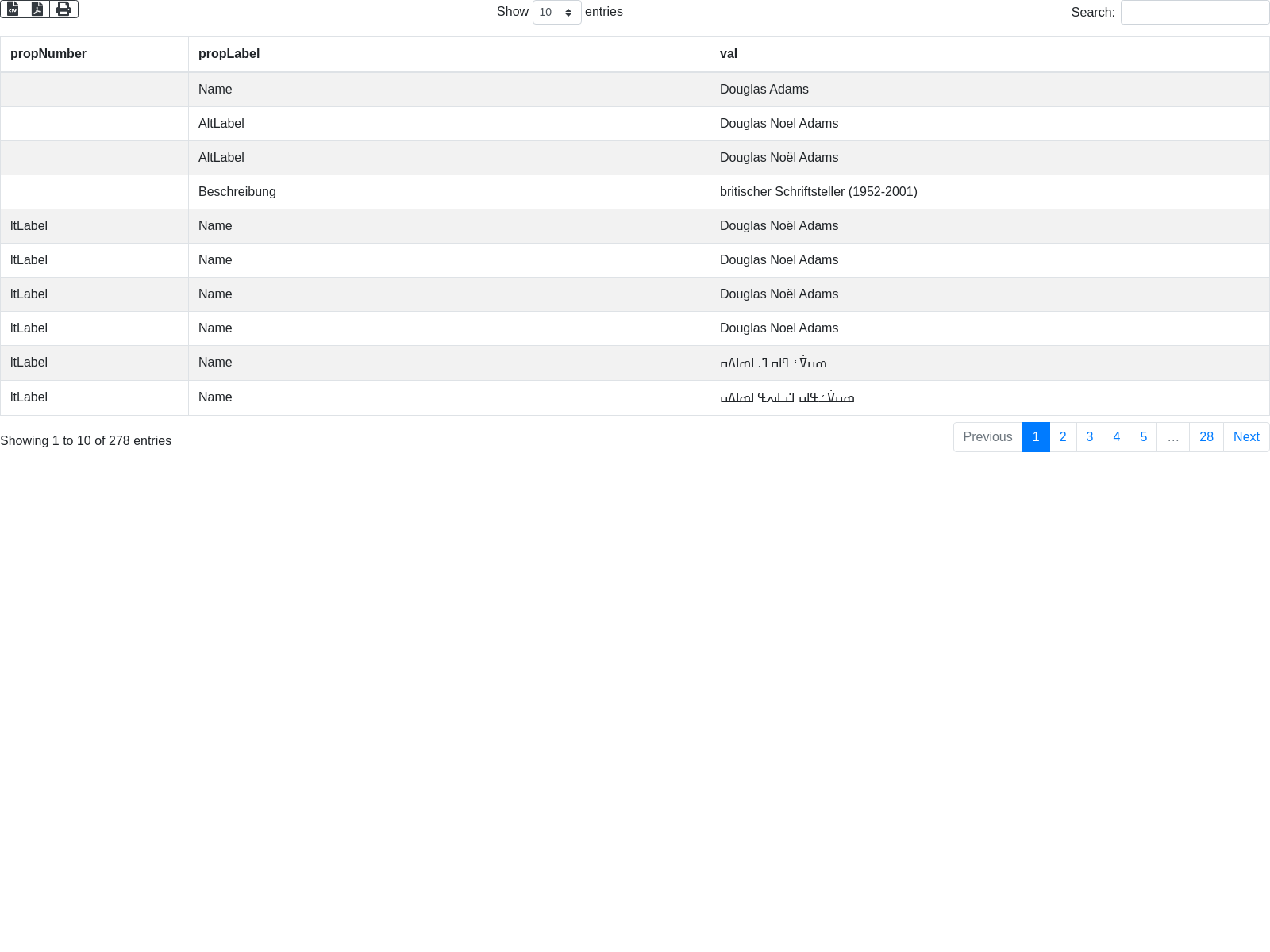Jump to page 4 in pagination
This screenshot has width=1270, height=952.
click(x=1116, y=437)
